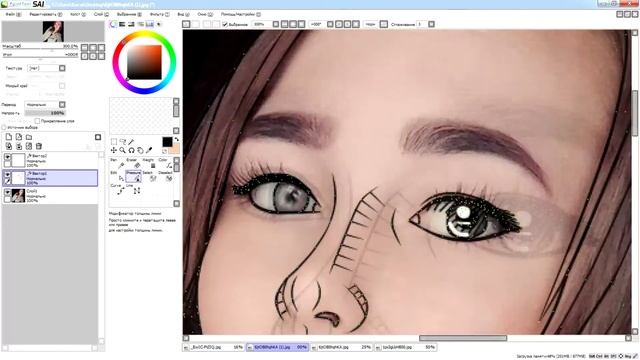Enable the Источник выбора checkbox
640x360 pixels.
(4, 127)
